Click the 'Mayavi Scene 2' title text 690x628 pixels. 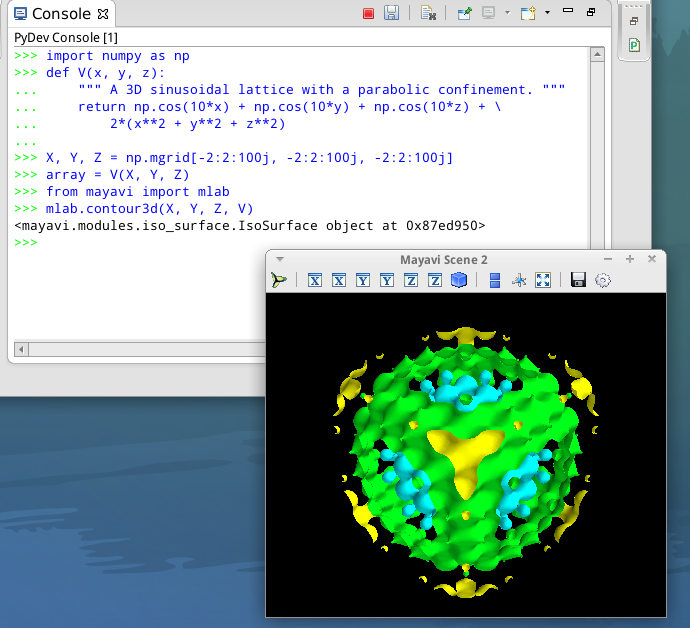click(x=444, y=260)
